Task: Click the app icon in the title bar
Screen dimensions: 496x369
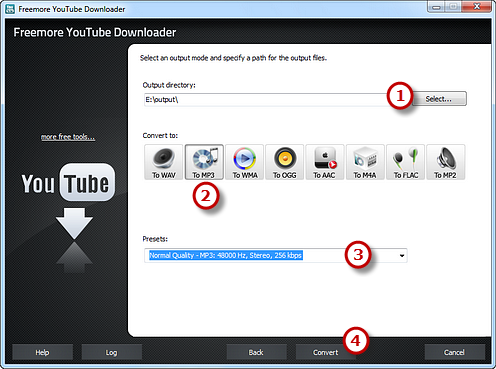Action: click(x=10, y=9)
